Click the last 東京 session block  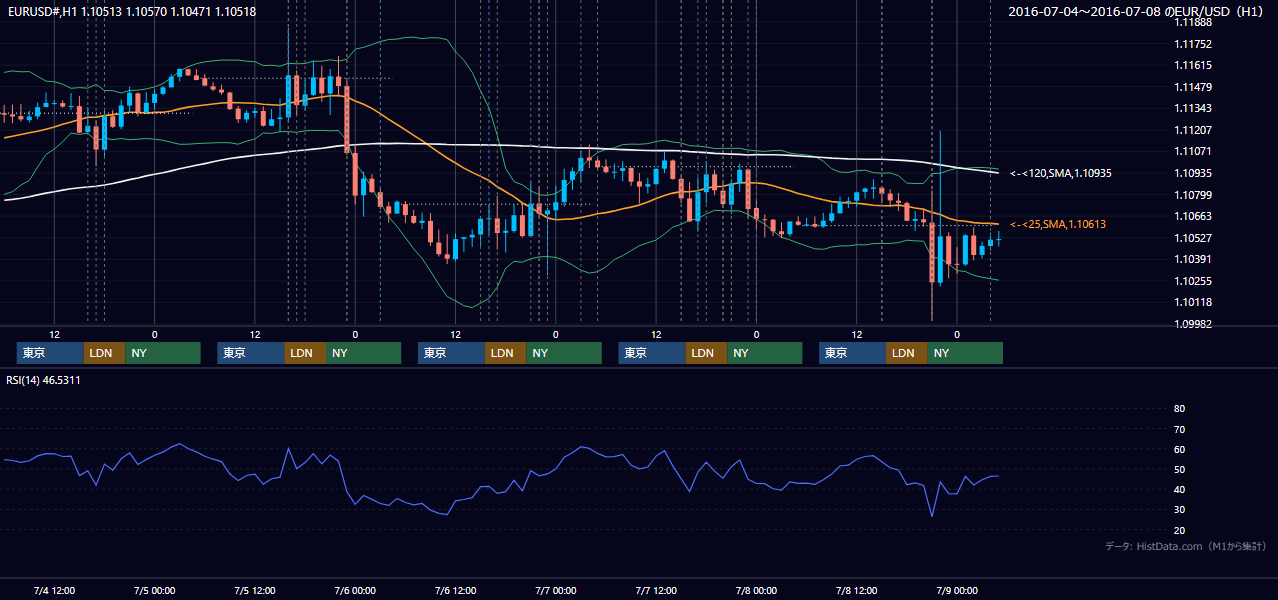[852, 353]
